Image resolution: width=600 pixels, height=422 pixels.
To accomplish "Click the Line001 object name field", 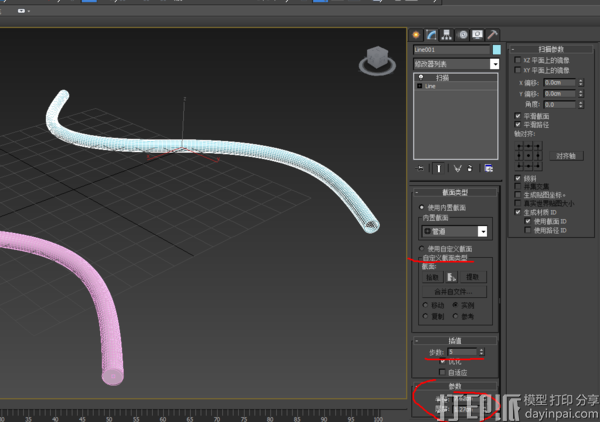I will [x=452, y=50].
